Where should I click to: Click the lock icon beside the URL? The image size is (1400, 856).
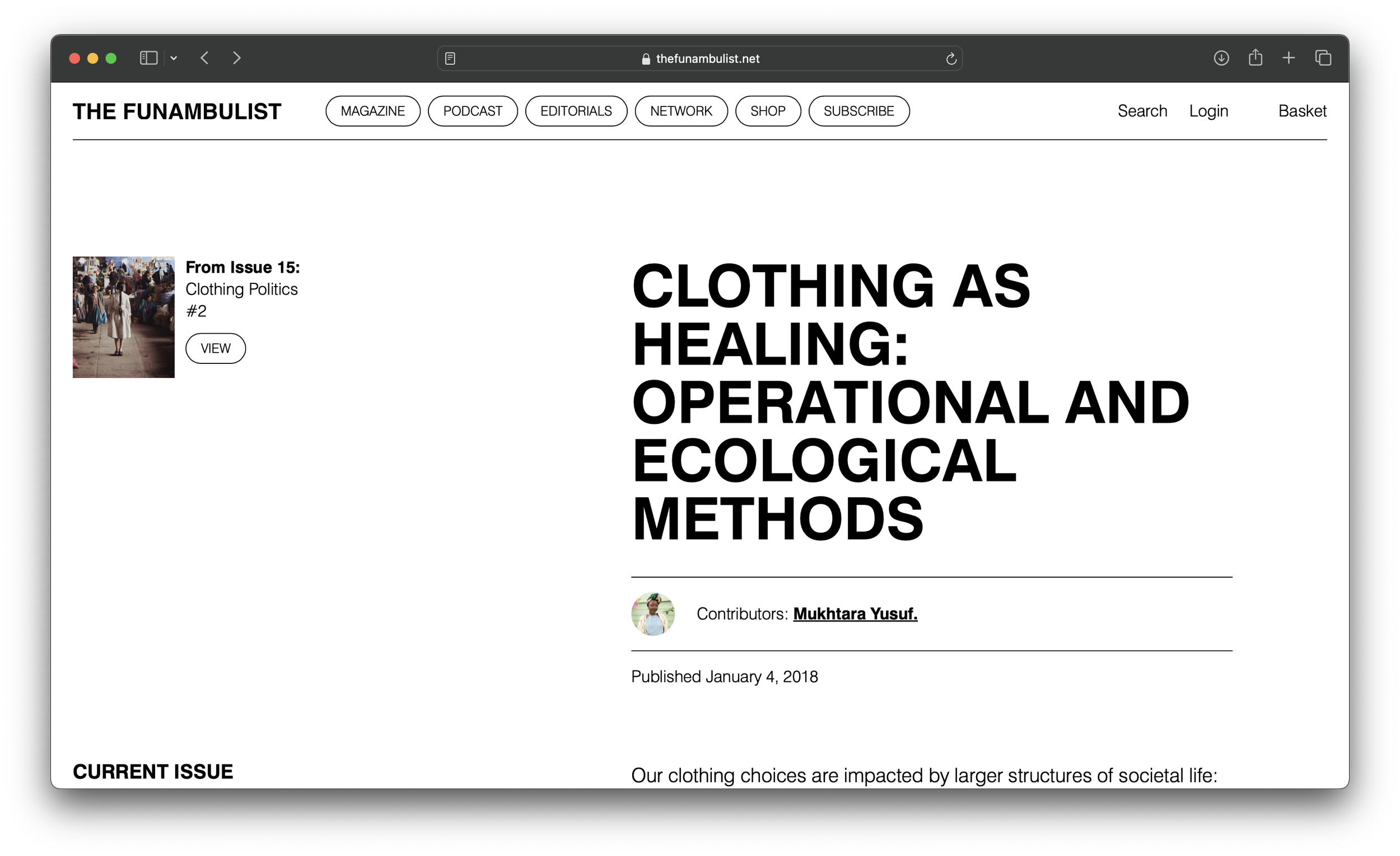click(646, 59)
